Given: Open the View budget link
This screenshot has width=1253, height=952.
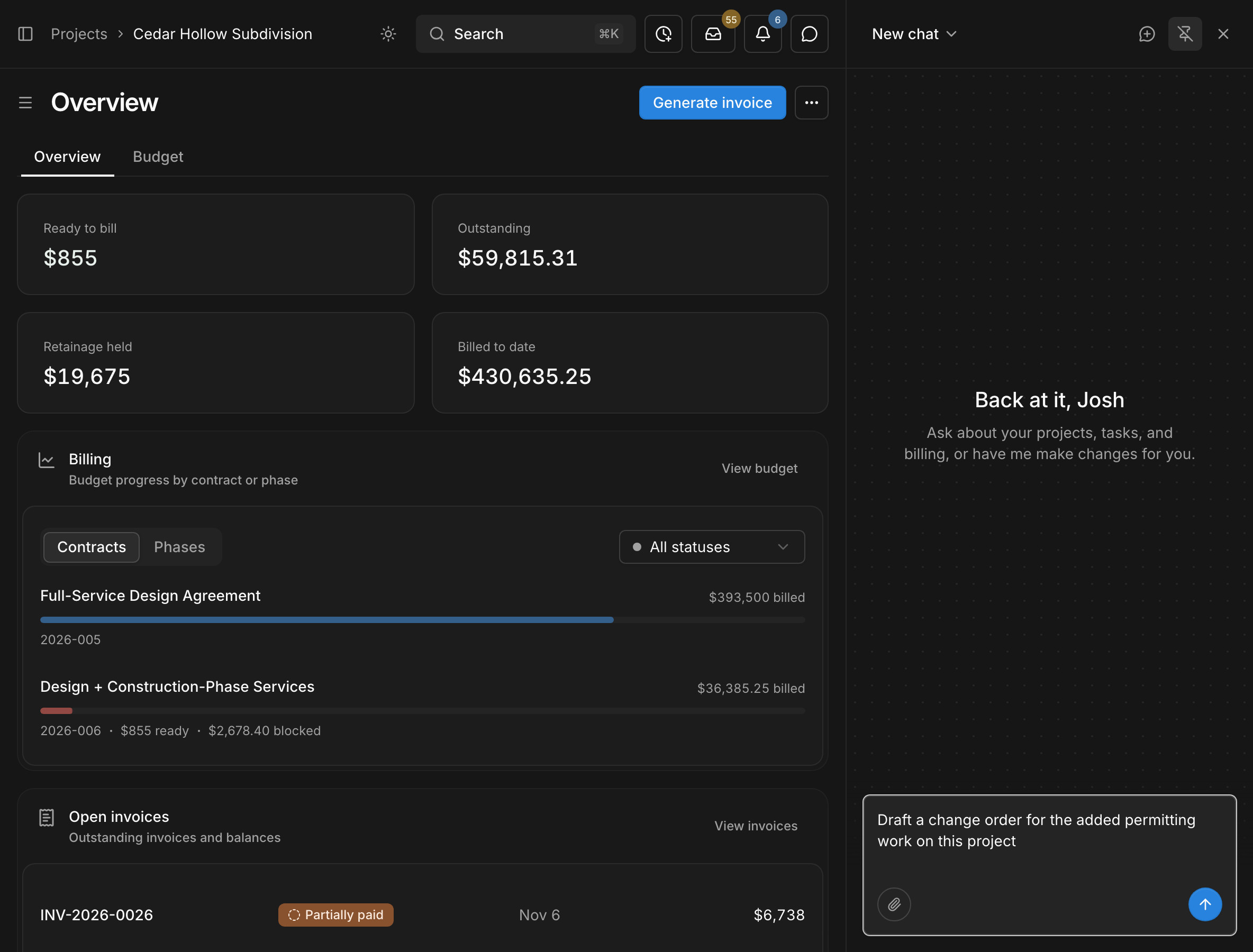Looking at the screenshot, I should point(759,468).
